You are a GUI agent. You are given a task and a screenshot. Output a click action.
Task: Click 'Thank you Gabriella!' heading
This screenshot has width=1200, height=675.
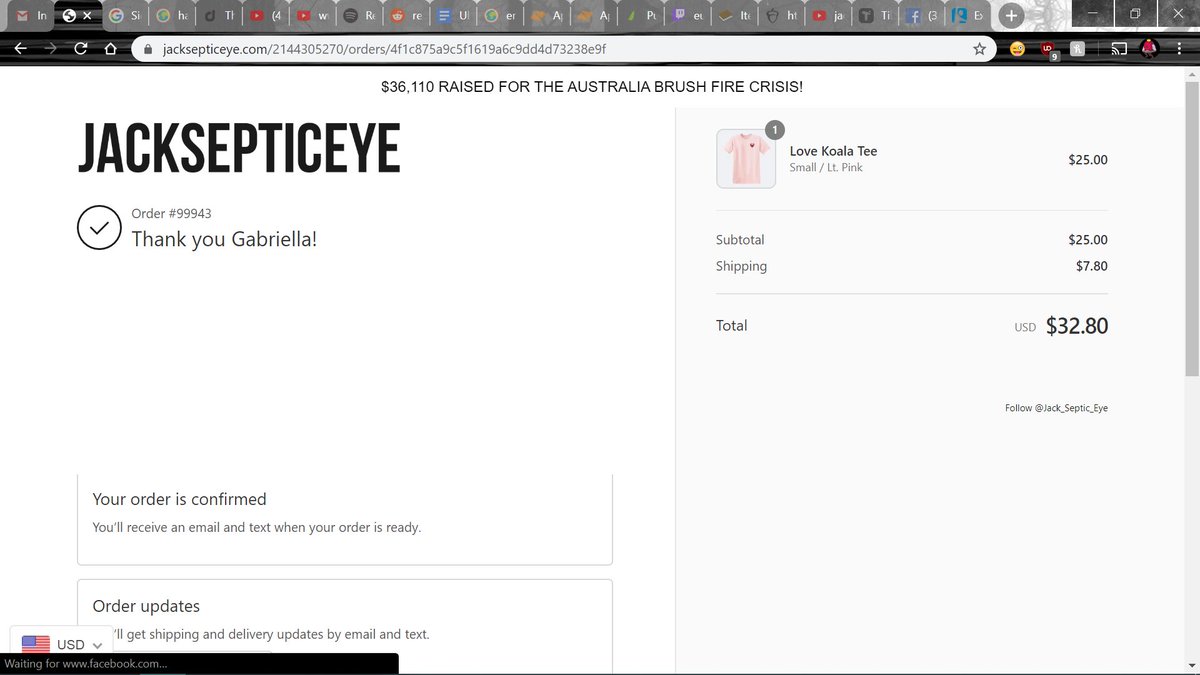pyautogui.click(x=224, y=239)
